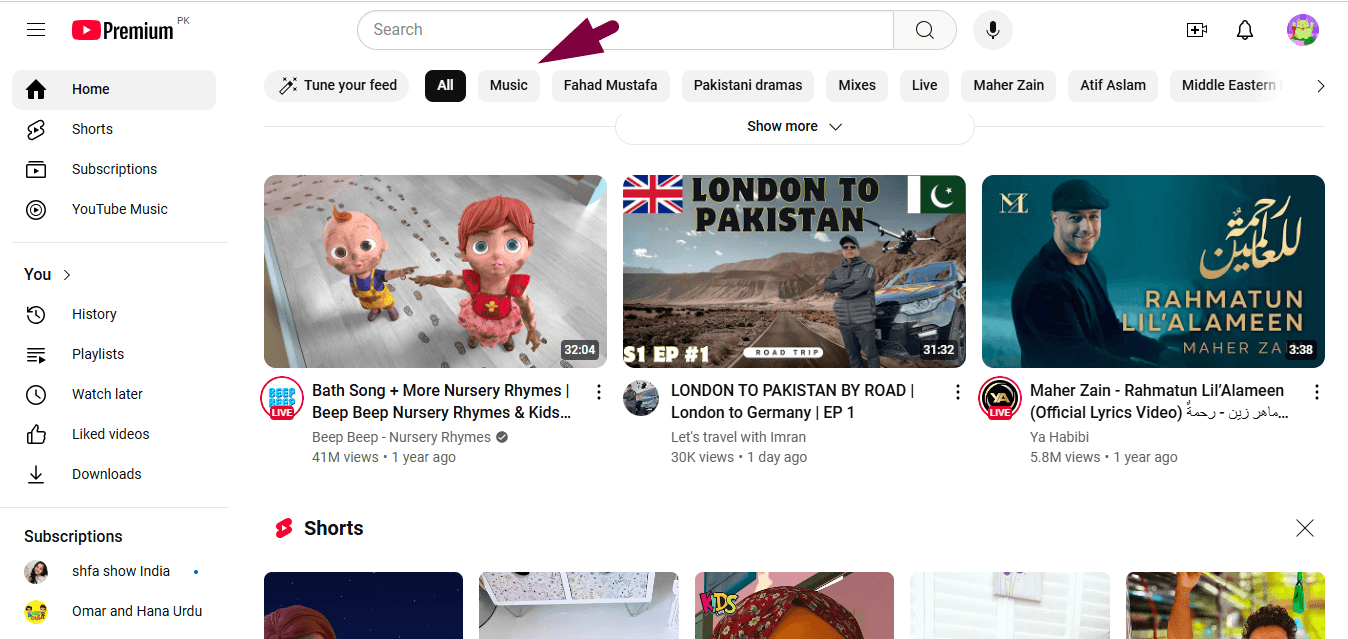Open the Ya Habibi channel name
Image resolution: width=1348 pixels, height=639 pixels.
pyautogui.click(x=1060, y=437)
